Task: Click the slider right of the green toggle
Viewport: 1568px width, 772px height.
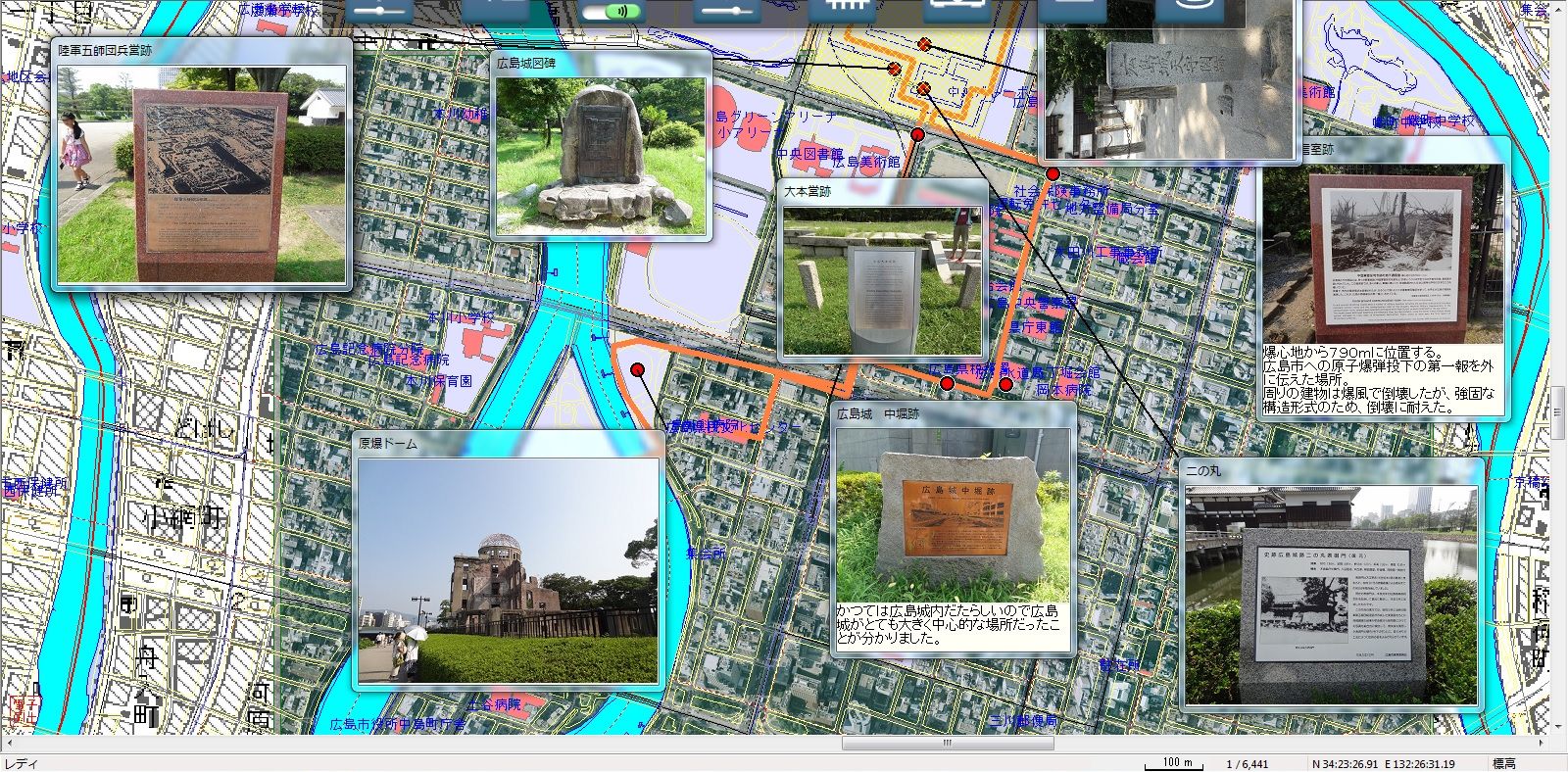Action: pyautogui.click(x=726, y=11)
